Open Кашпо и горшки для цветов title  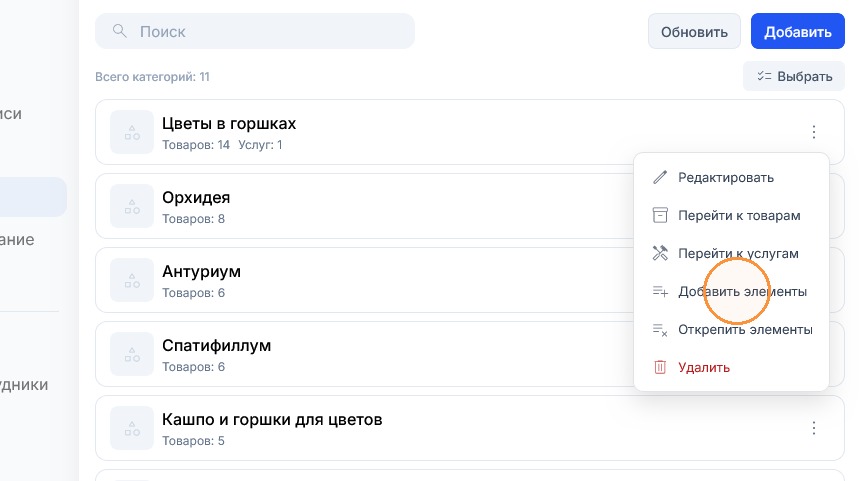pyautogui.click(x=272, y=420)
